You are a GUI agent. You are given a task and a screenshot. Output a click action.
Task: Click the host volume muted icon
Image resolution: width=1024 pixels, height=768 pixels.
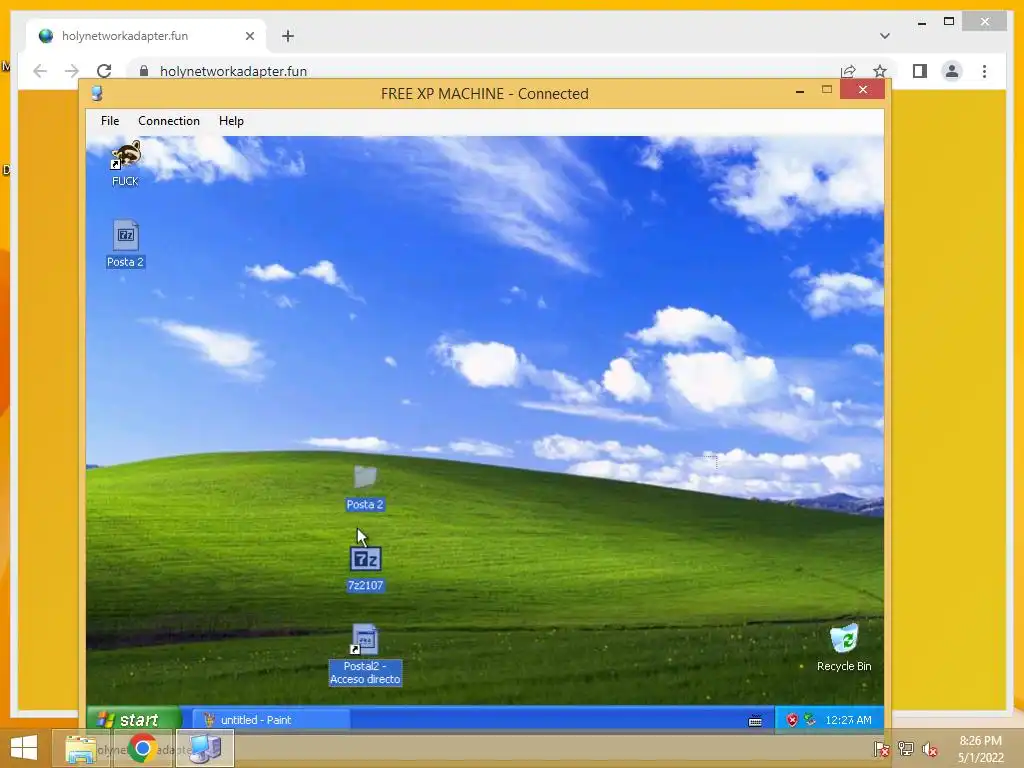(929, 750)
